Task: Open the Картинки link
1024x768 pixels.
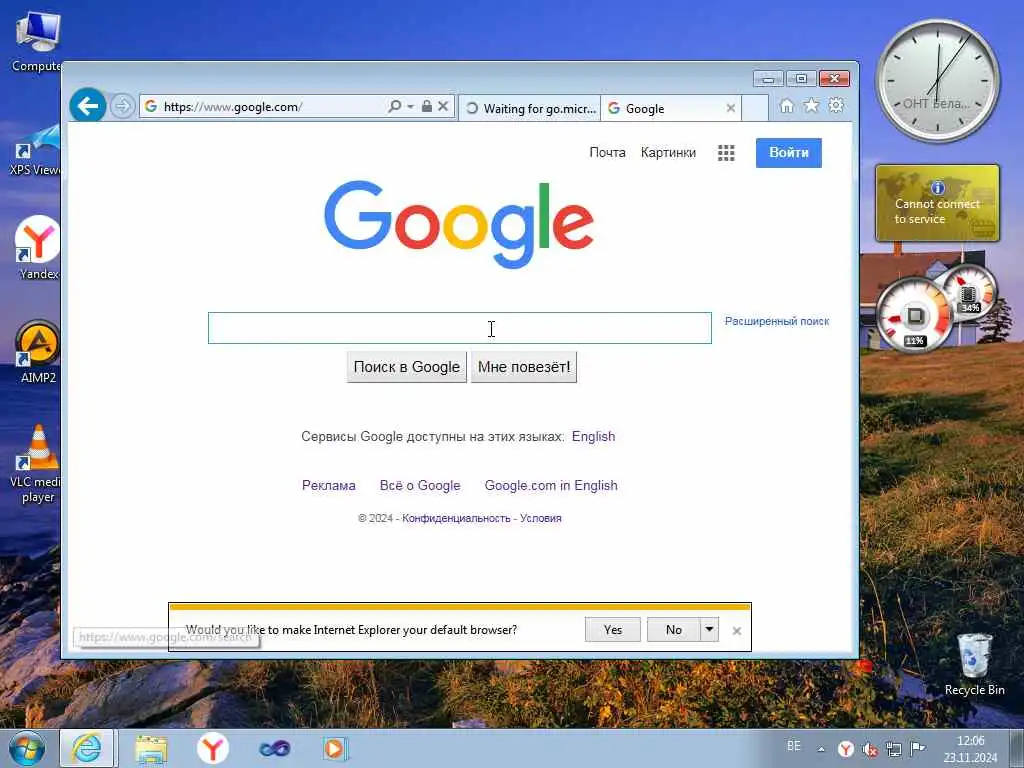Action: [x=668, y=152]
